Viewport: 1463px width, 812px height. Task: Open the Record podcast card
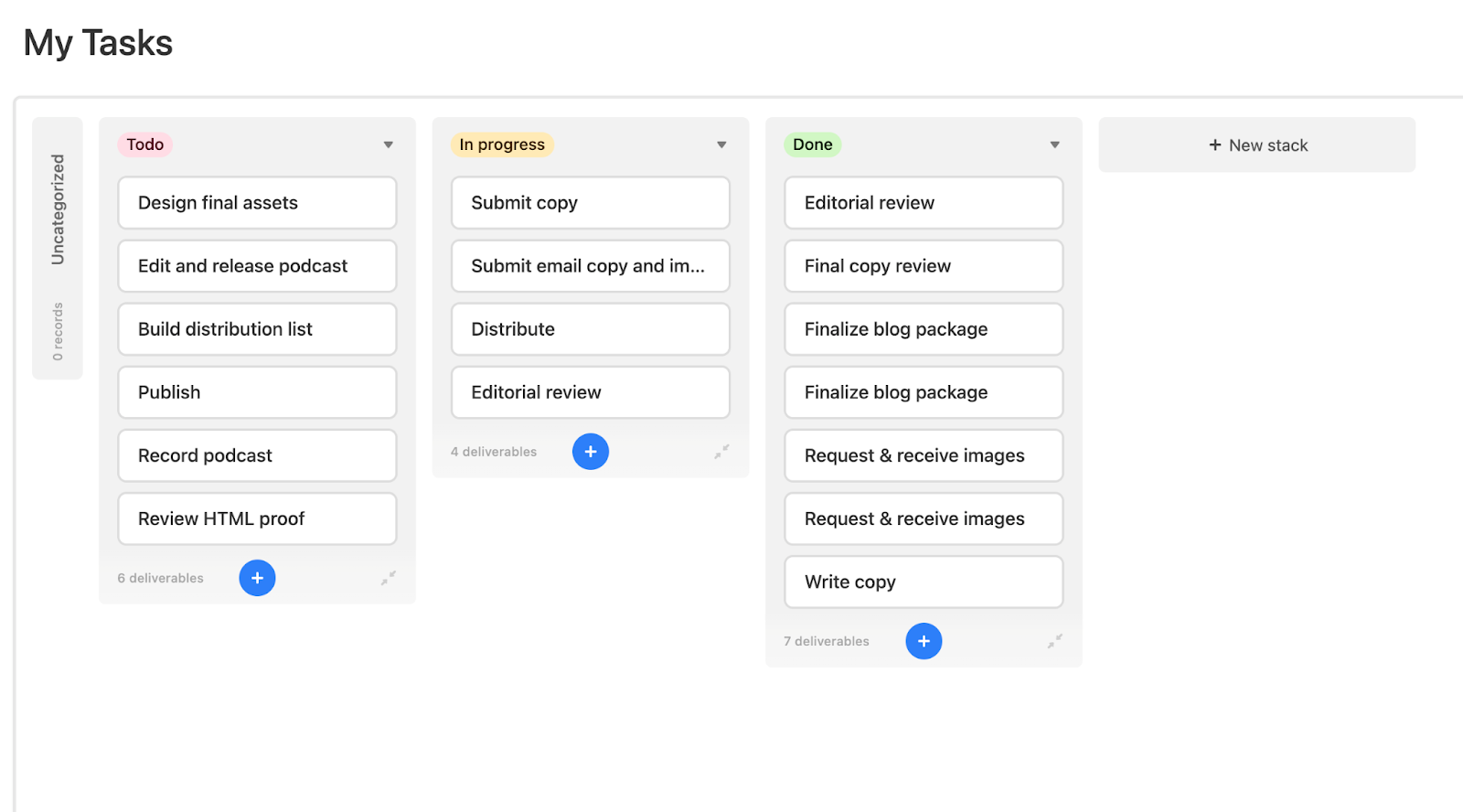click(257, 455)
